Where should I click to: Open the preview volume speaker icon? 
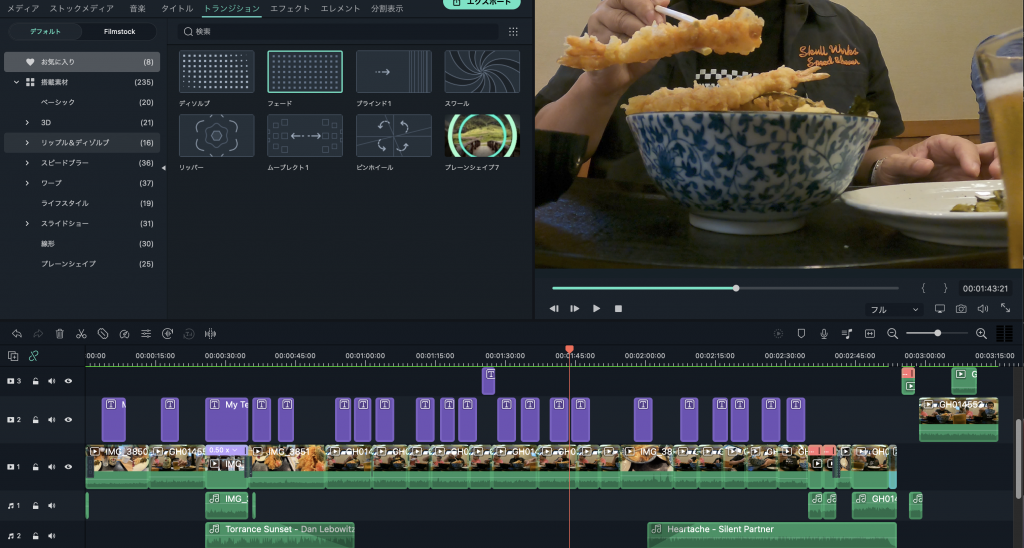[983, 309]
